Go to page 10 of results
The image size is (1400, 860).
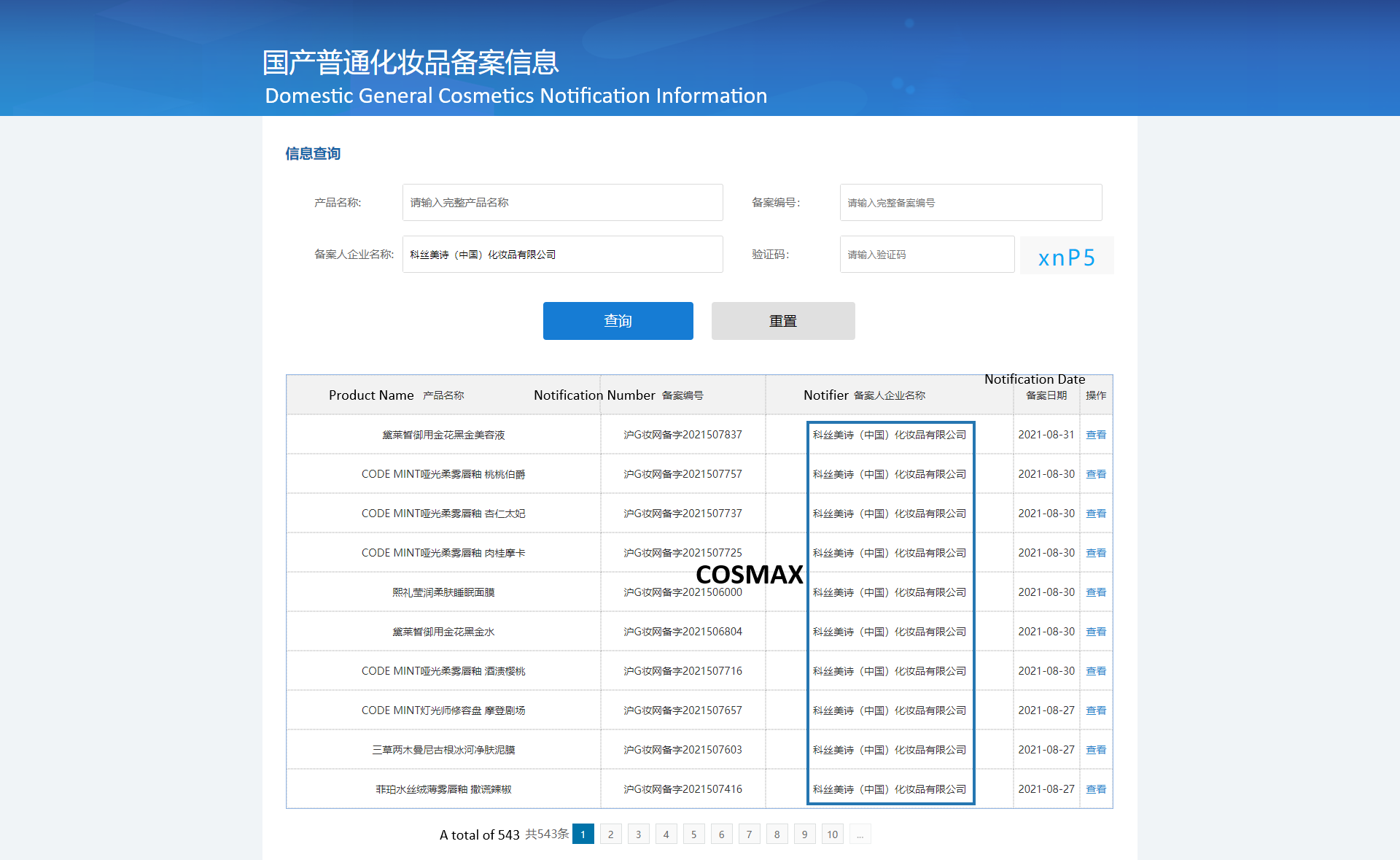pyautogui.click(x=833, y=834)
